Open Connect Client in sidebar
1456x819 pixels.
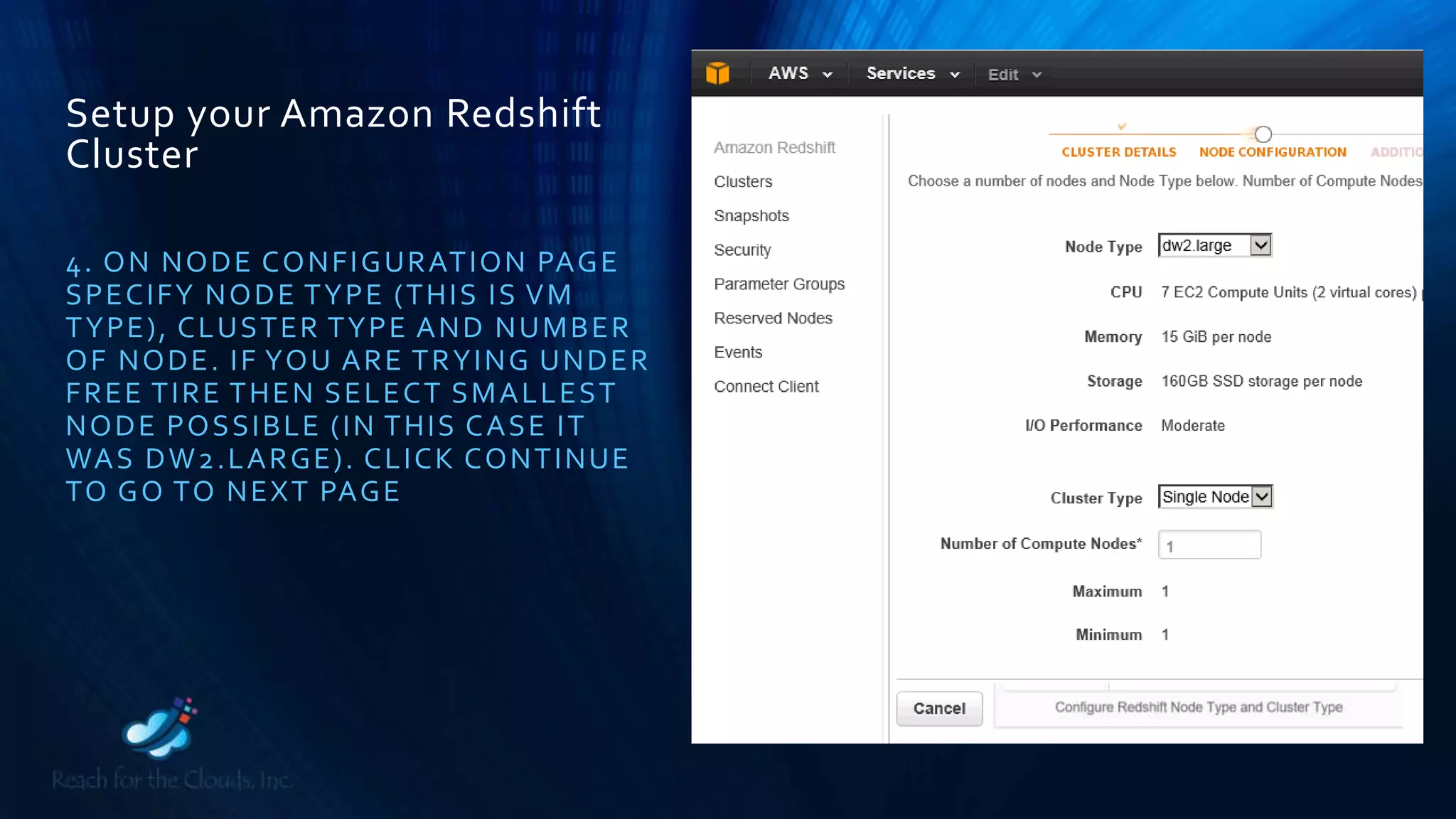(x=766, y=386)
